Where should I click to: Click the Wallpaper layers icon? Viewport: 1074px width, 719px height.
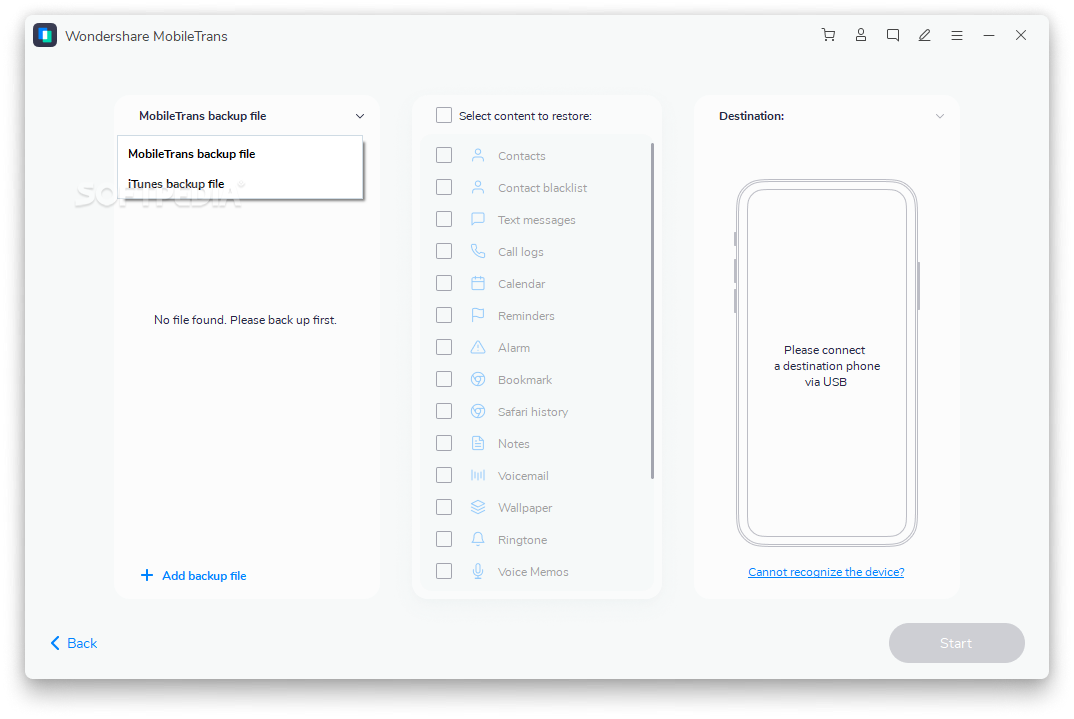(478, 507)
